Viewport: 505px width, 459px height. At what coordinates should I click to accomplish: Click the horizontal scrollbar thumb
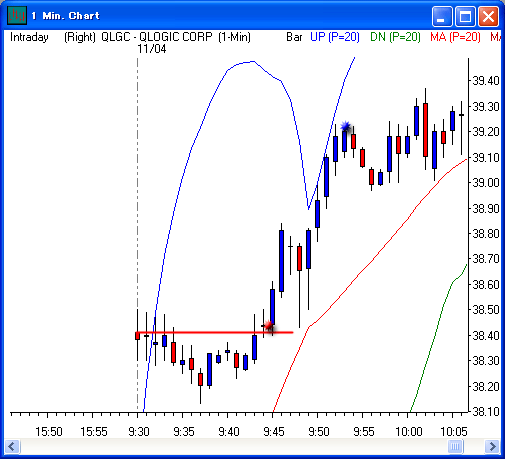coord(455,446)
